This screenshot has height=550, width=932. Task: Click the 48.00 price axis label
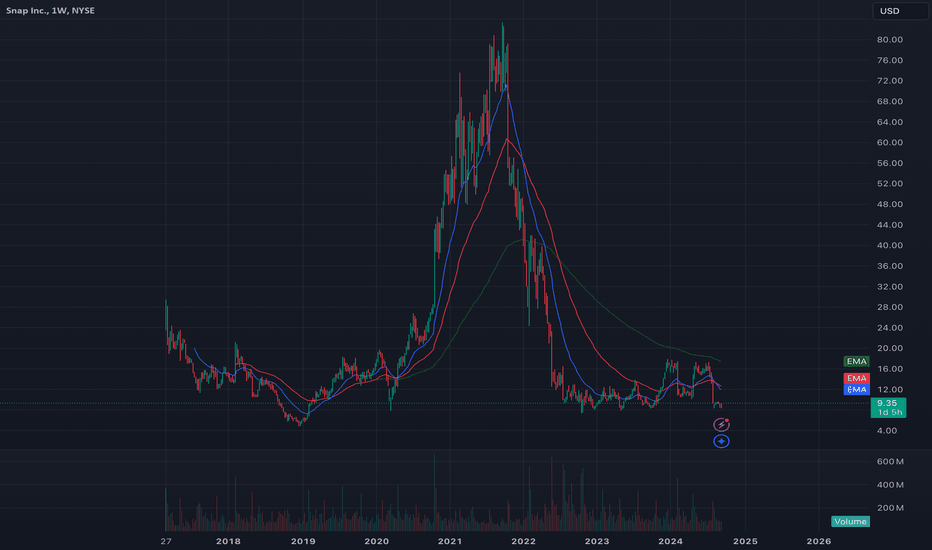point(890,205)
